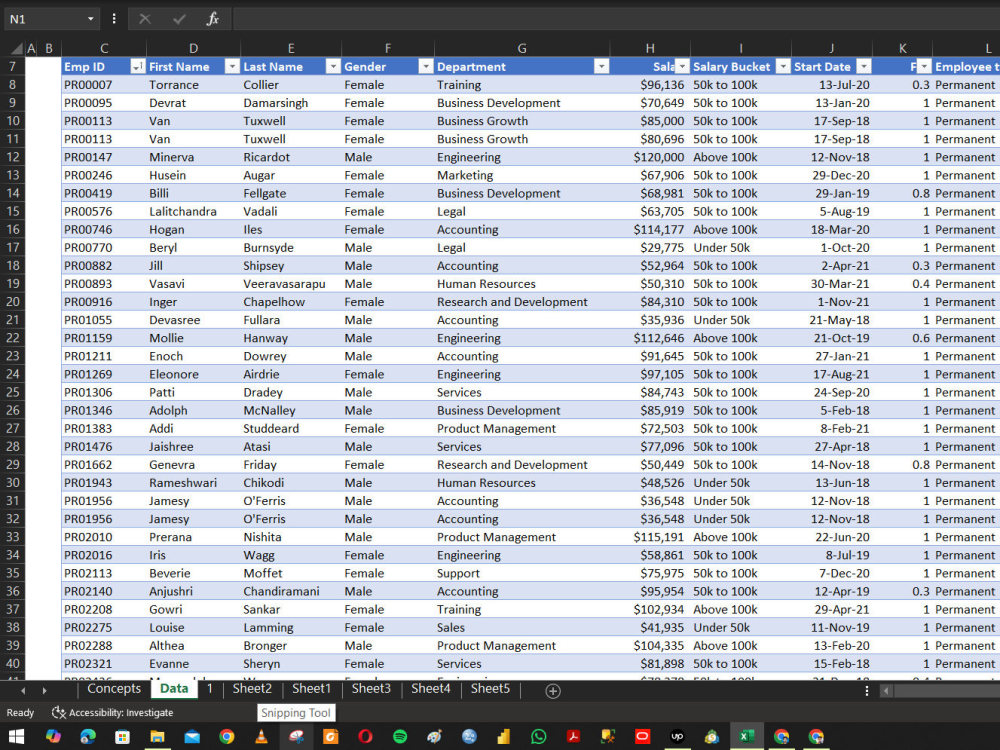Image resolution: width=1000 pixels, height=750 pixels.
Task: Add a new sheet with plus icon
Action: point(553,691)
